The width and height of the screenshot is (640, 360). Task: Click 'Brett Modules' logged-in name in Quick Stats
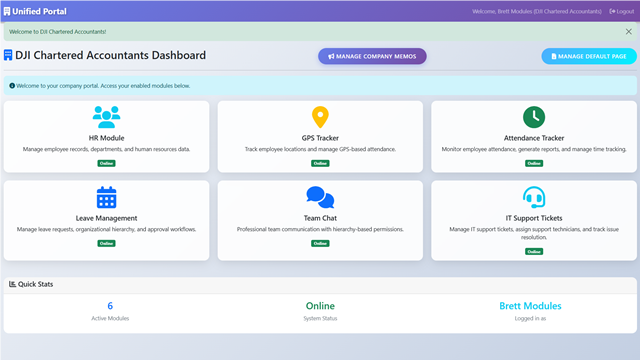click(530, 306)
